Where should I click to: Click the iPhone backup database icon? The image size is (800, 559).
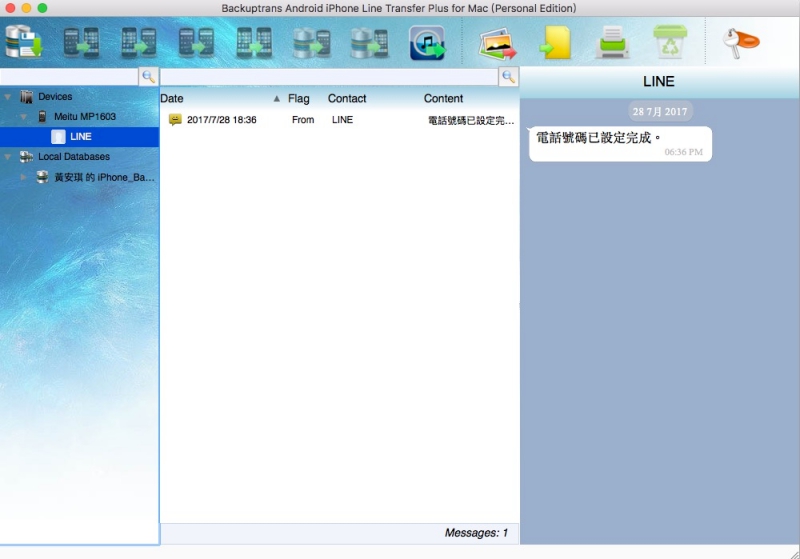42,177
